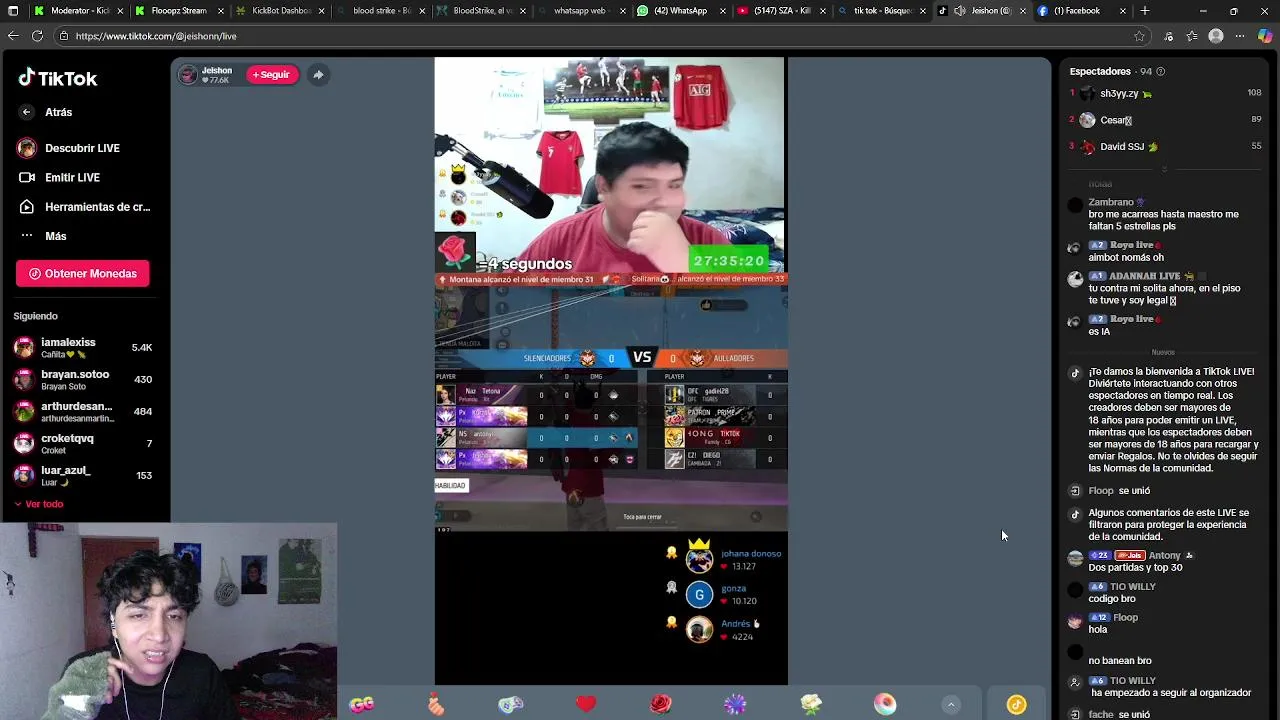
Task: Open croketqvq followed live channel
Action: coord(84,443)
